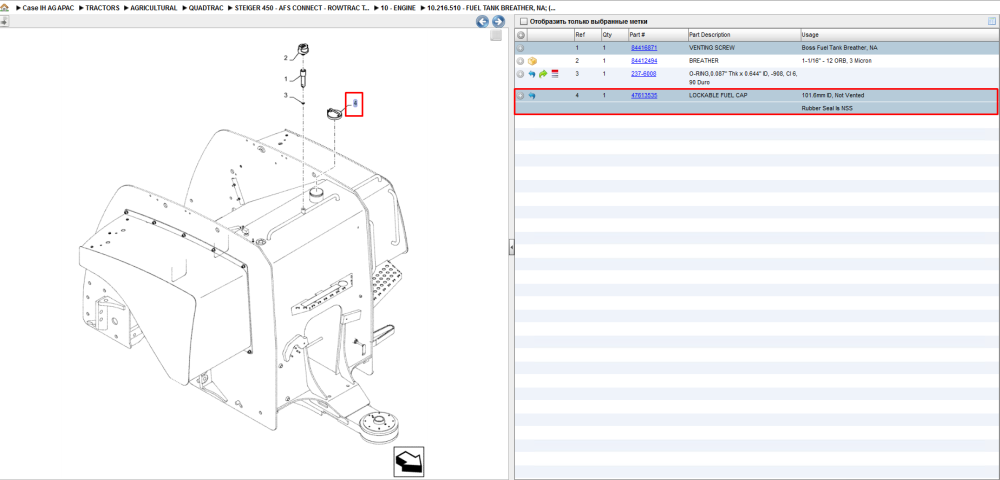Image resolution: width=1000 pixels, height=480 pixels.
Task: Click the gray square button above the diagram
Action: pyautogui.click(x=496, y=36)
